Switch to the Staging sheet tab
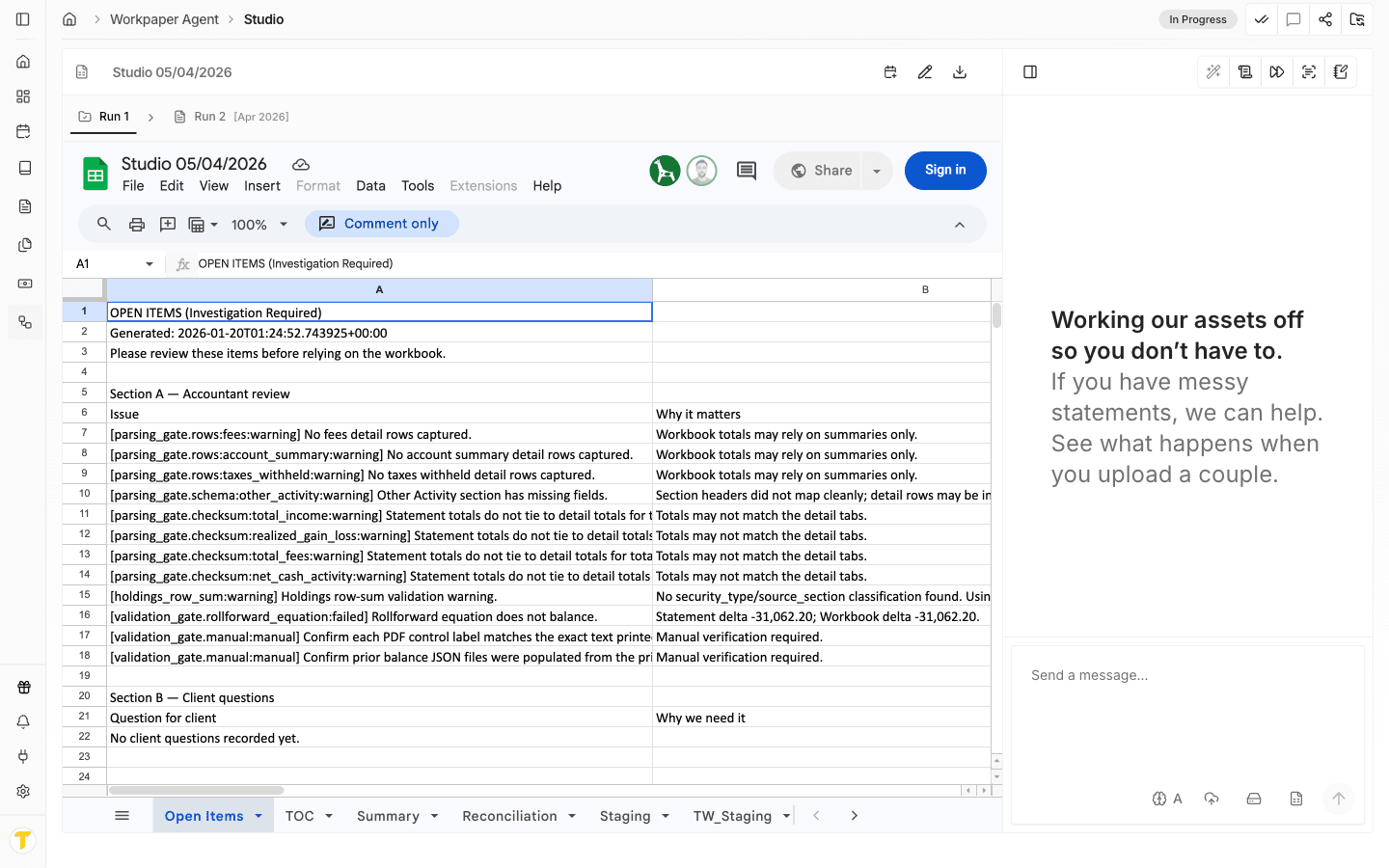Viewport: 1389px width, 868px height. (625, 816)
